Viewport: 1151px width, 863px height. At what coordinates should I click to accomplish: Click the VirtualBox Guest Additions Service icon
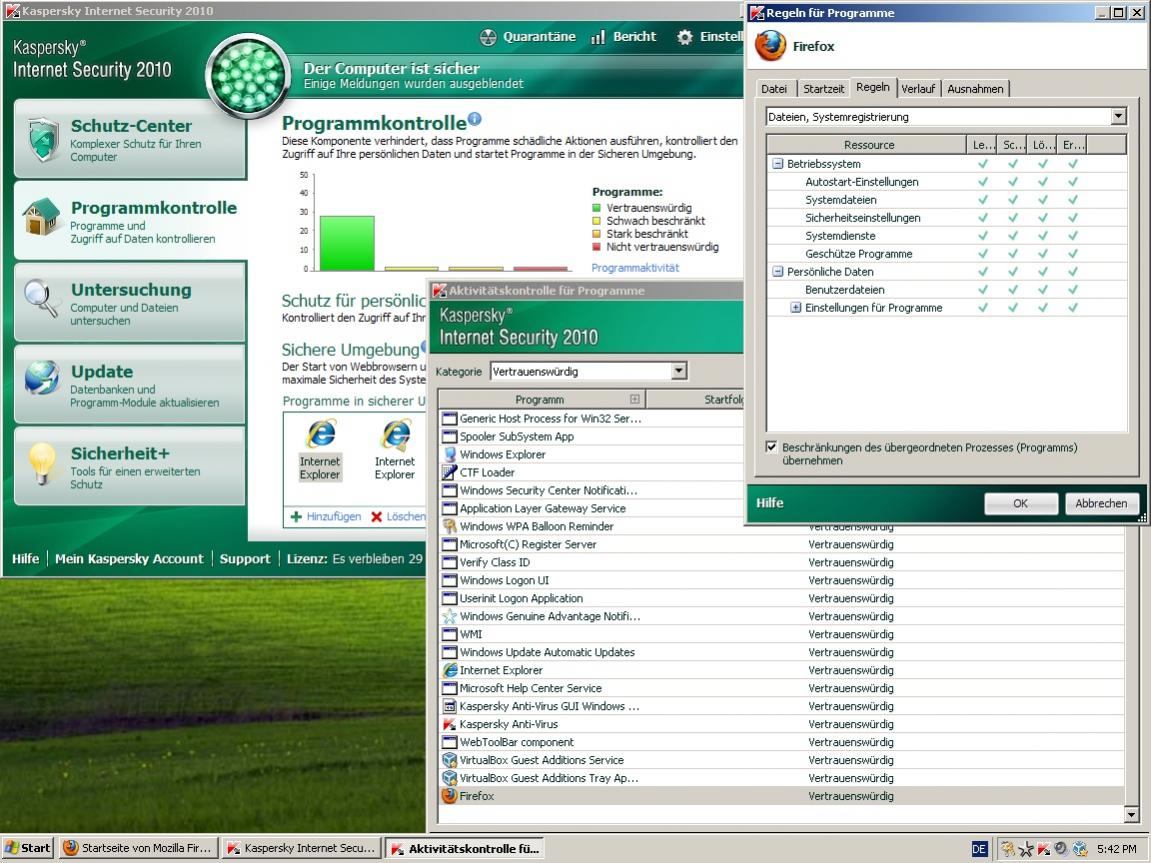pos(449,760)
